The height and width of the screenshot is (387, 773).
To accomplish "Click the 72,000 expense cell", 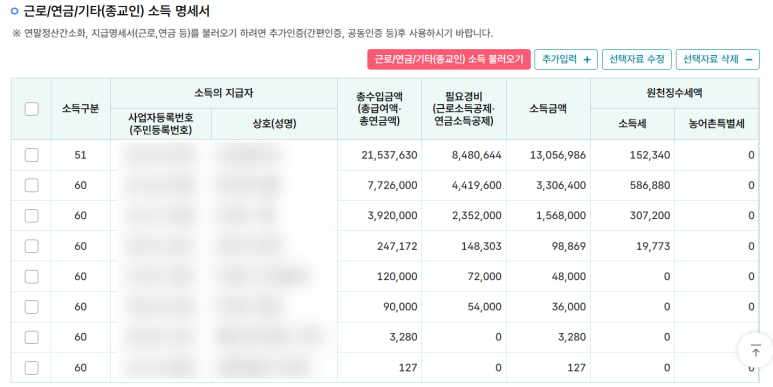I will coord(464,276).
